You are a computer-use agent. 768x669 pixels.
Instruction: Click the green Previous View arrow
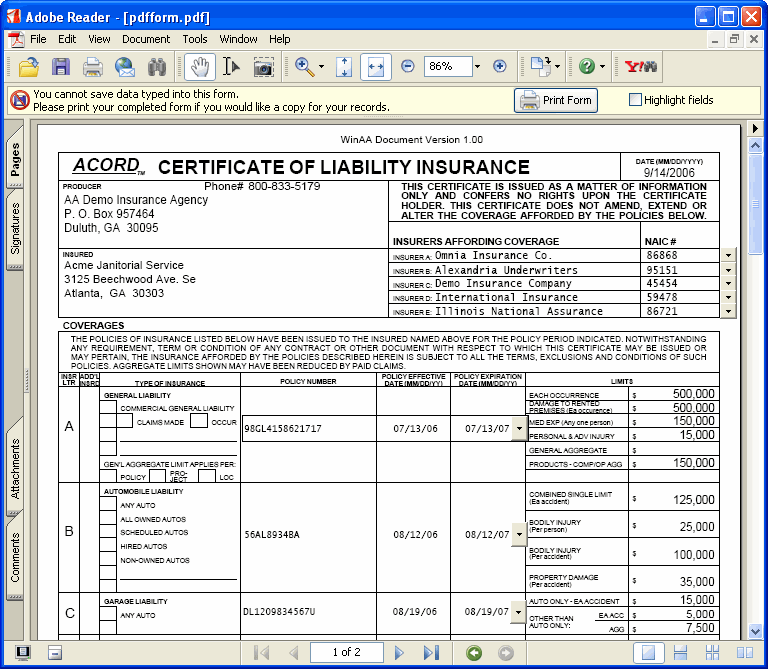474,653
